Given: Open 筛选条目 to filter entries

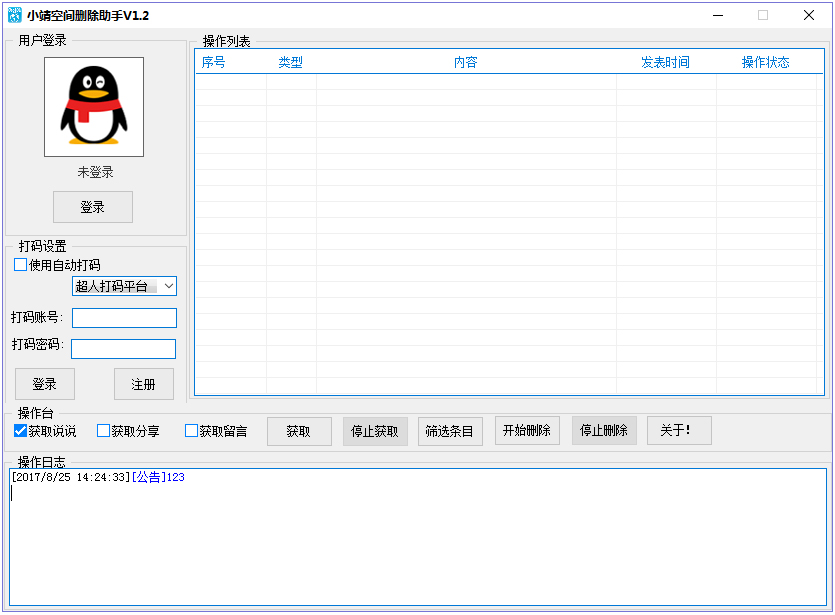Looking at the screenshot, I should 449,431.
